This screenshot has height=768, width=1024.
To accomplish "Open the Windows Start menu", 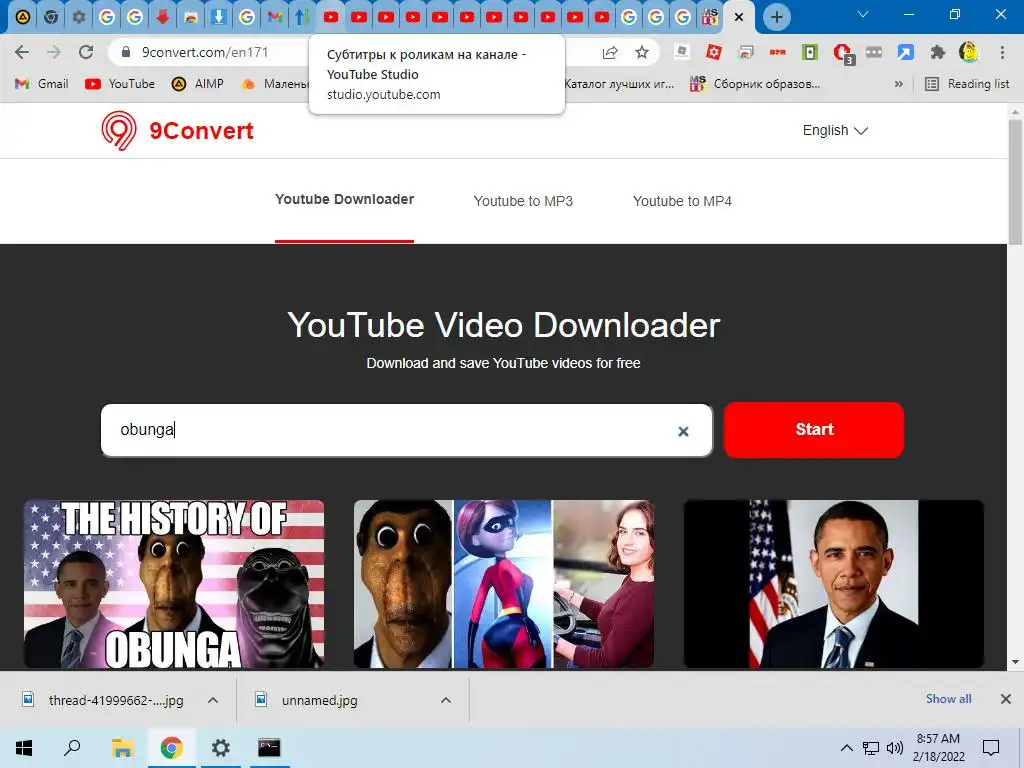I will 24,748.
